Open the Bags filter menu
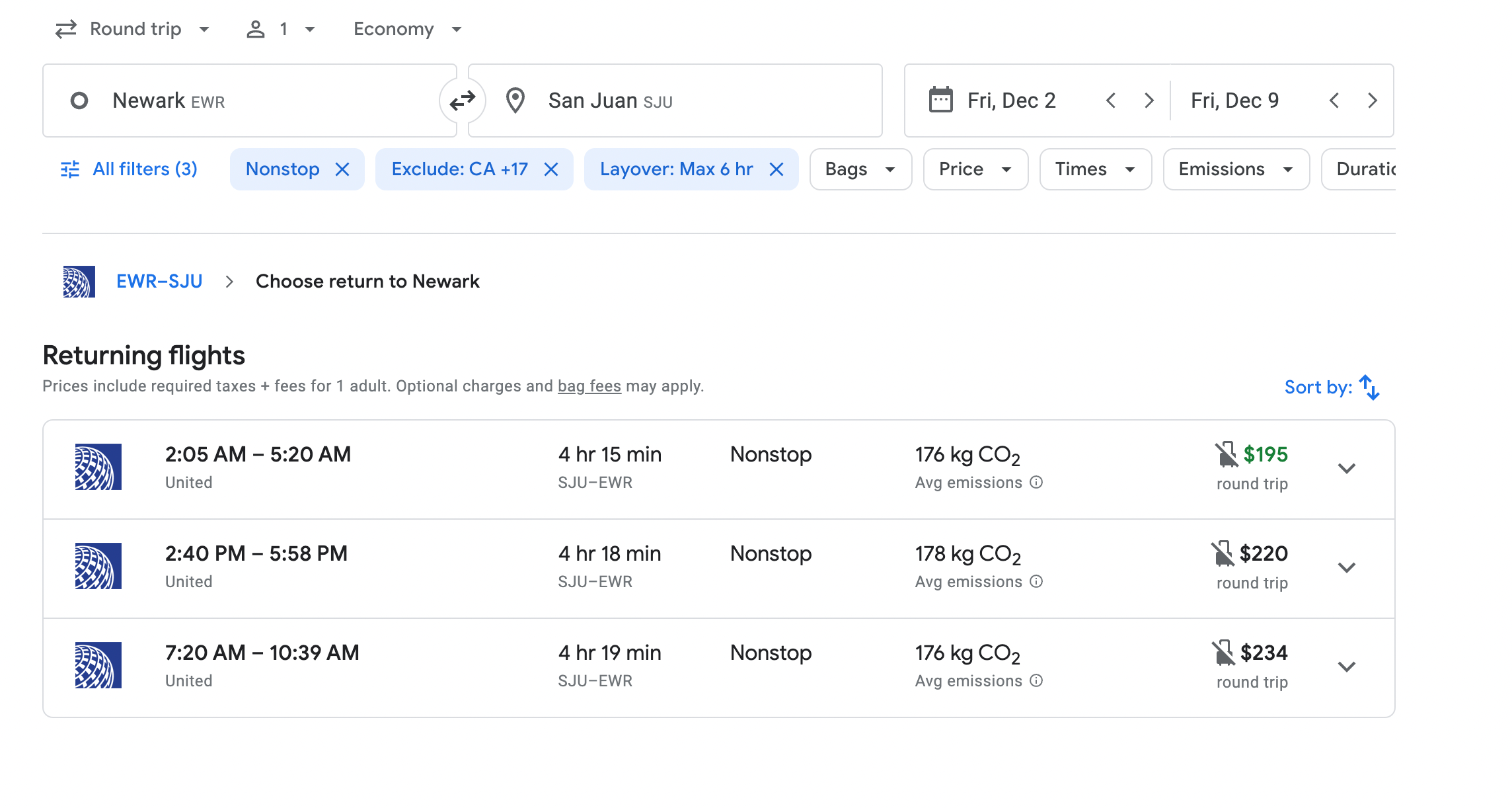The height and width of the screenshot is (808, 1512). click(x=860, y=169)
